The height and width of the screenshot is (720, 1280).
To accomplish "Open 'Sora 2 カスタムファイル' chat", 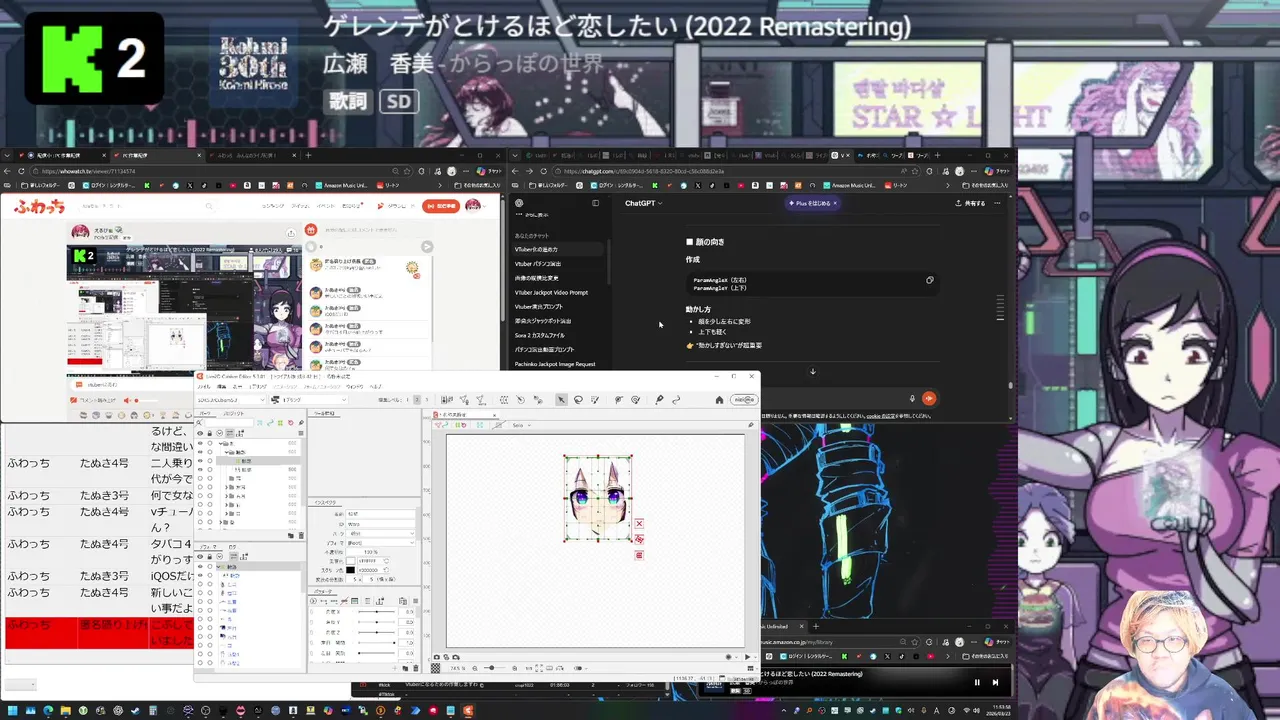I will pos(539,335).
